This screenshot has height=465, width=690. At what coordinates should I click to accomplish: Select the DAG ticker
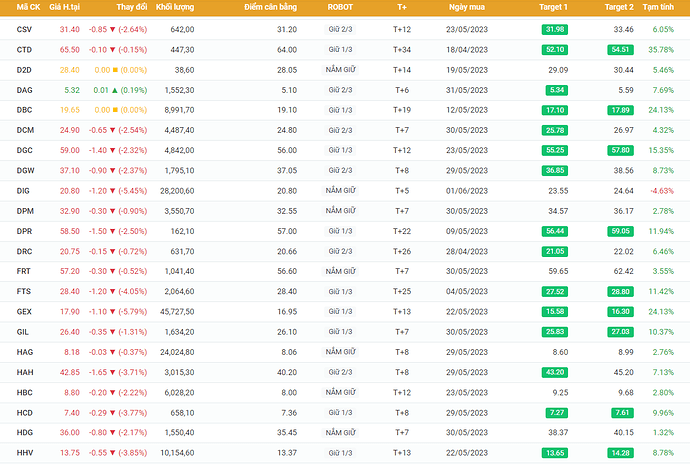tap(25, 90)
